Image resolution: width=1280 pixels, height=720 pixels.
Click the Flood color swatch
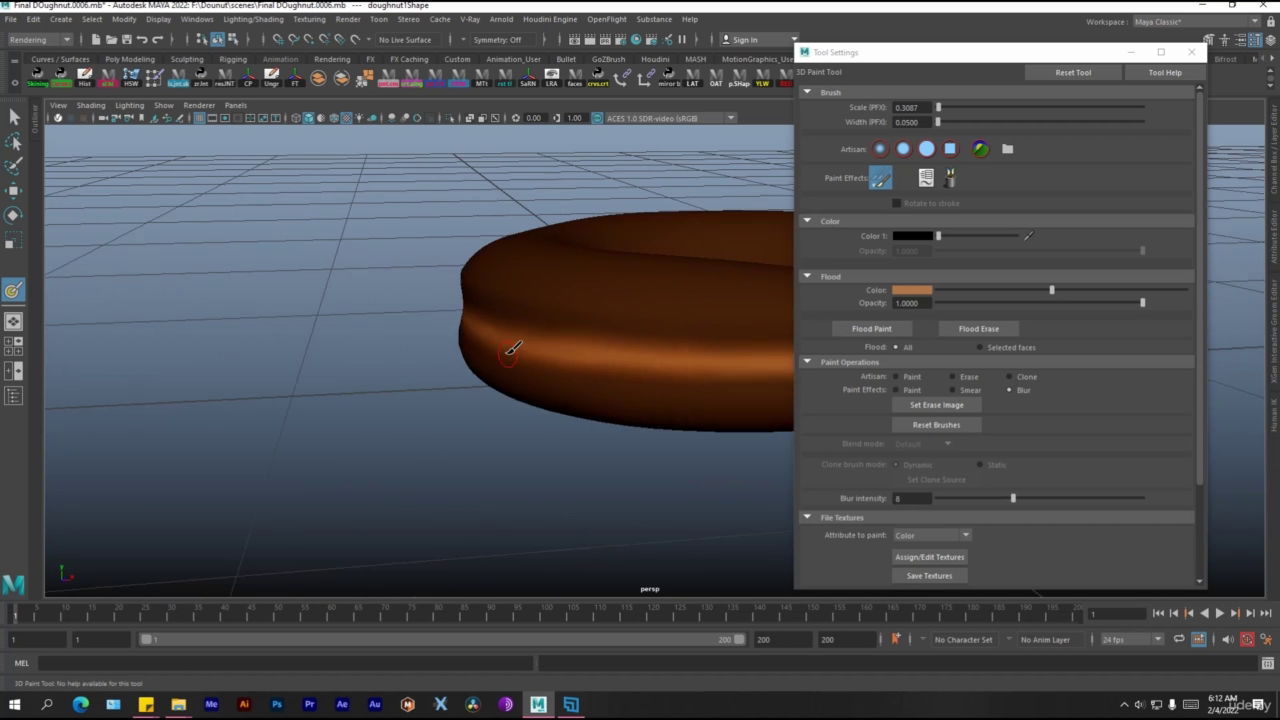click(911, 290)
